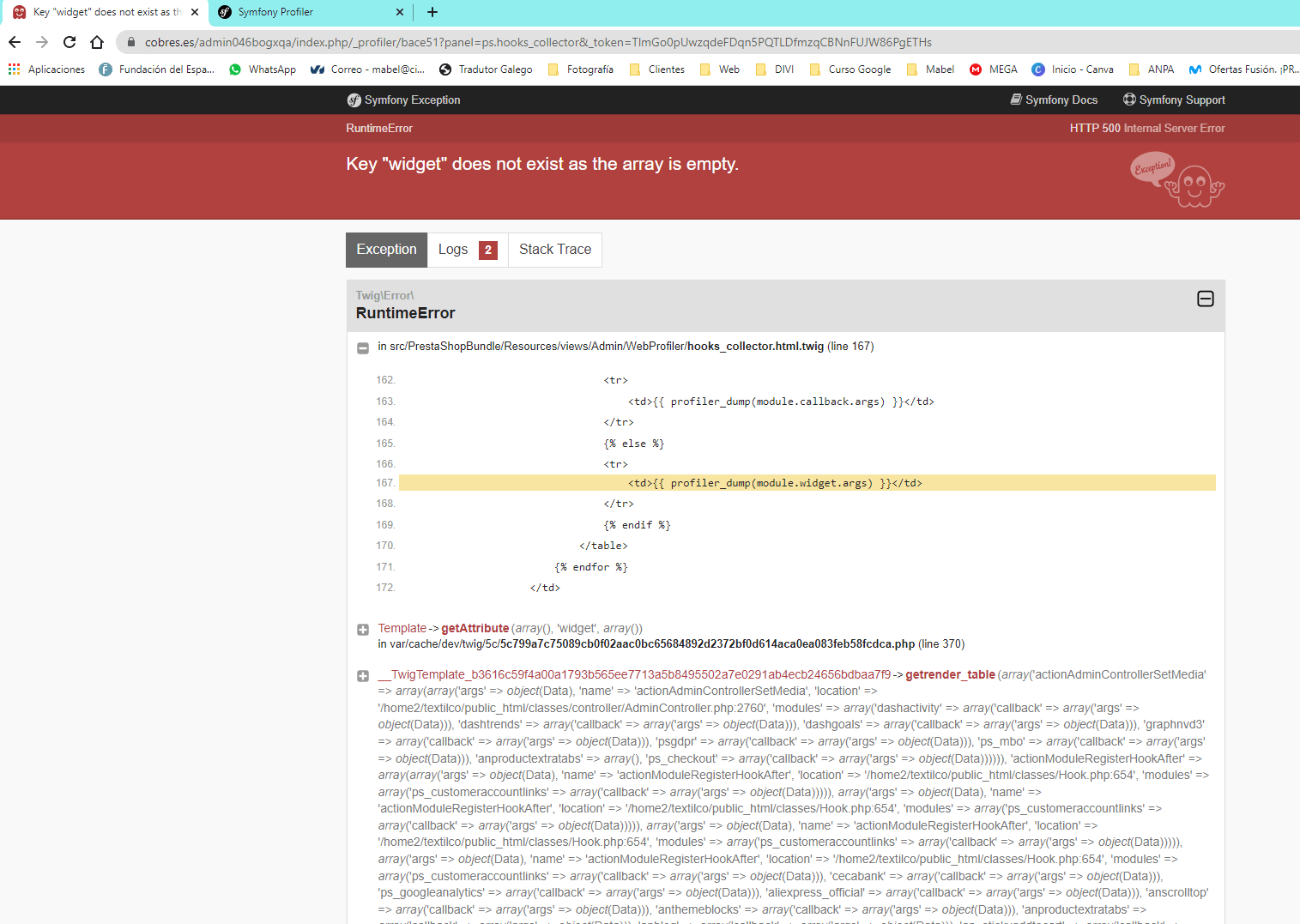Viewport: 1300px width, 924px height.
Task: Open Symfony Docs link
Action: [1054, 100]
